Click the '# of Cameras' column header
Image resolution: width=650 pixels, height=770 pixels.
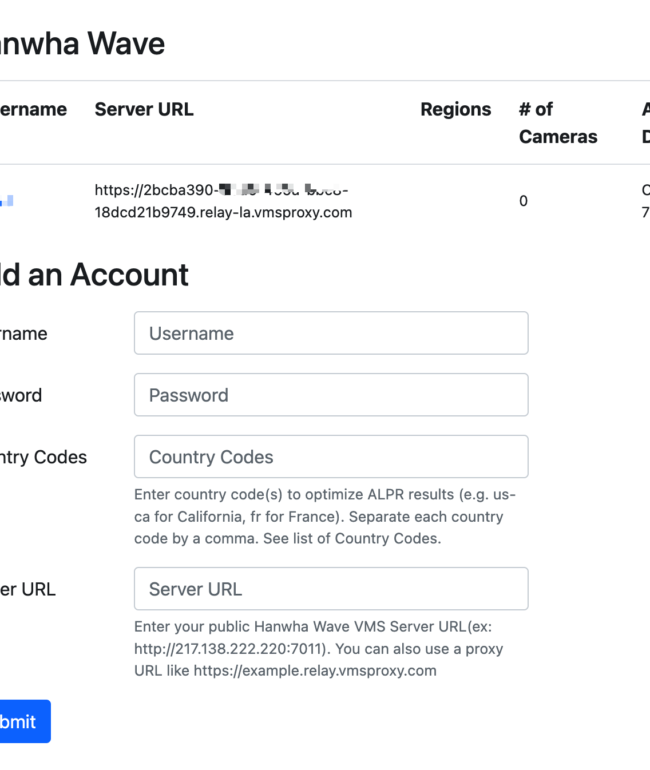(x=558, y=123)
